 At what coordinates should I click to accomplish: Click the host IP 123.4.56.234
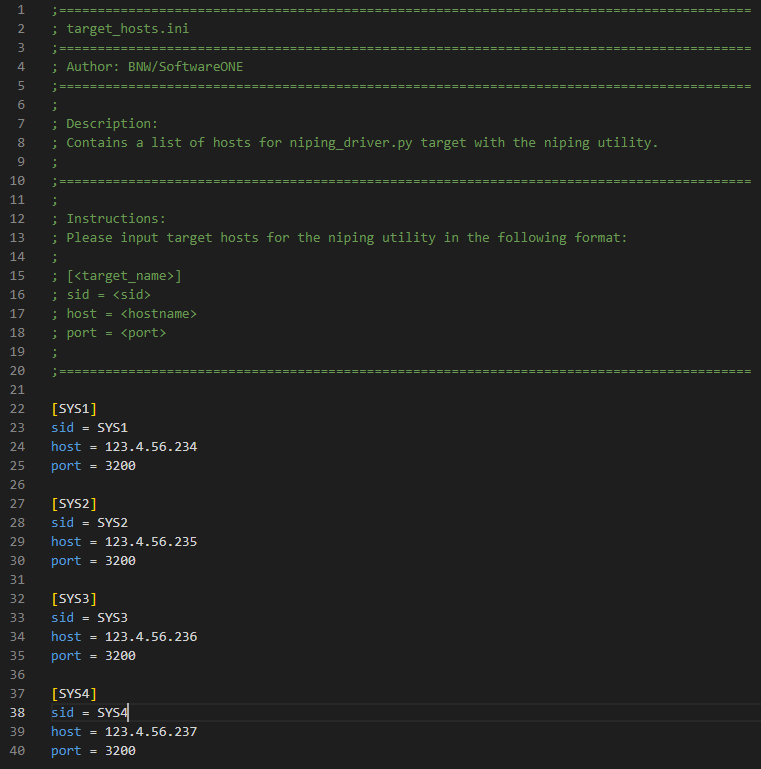pos(150,446)
